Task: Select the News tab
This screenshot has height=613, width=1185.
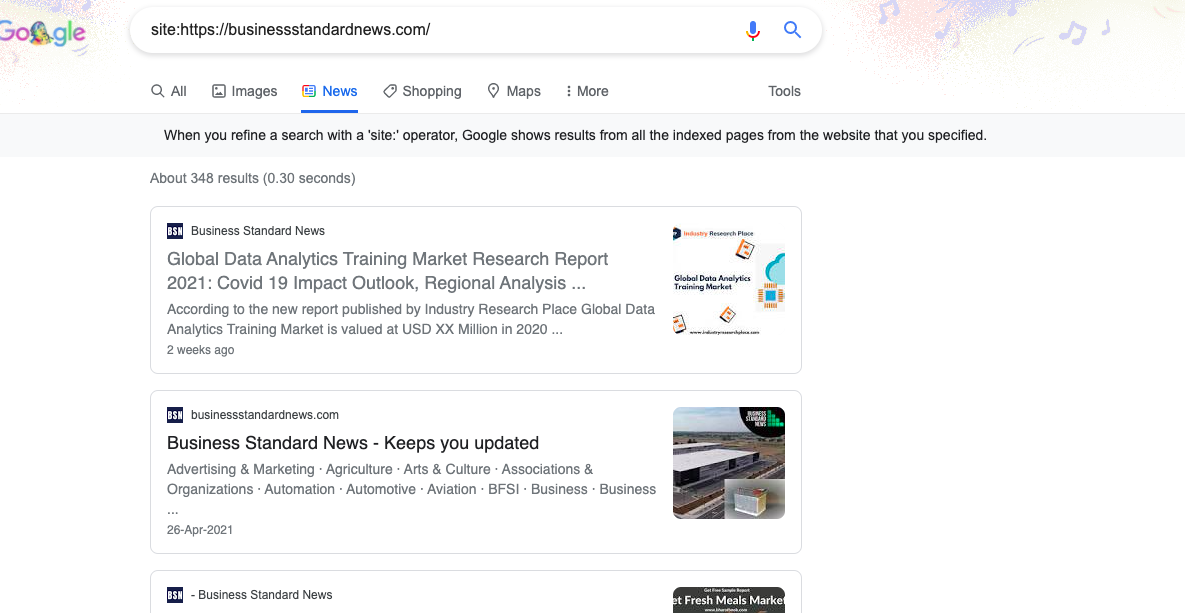Action: (330, 91)
